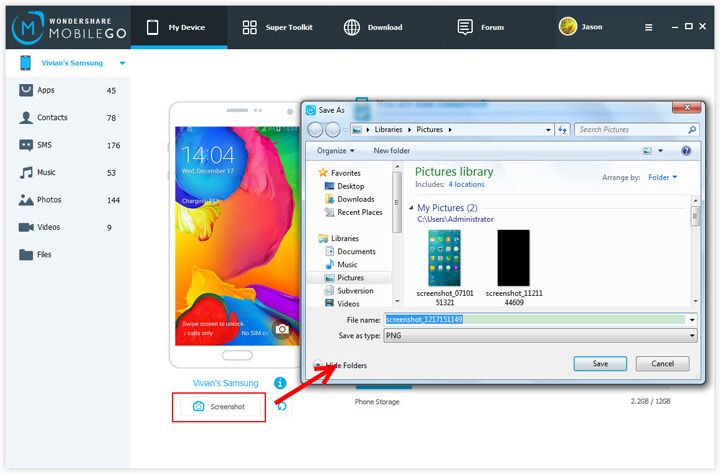Click Vivian's Samsung link under phone
The image size is (720, 474).
(x=225, y=383)
